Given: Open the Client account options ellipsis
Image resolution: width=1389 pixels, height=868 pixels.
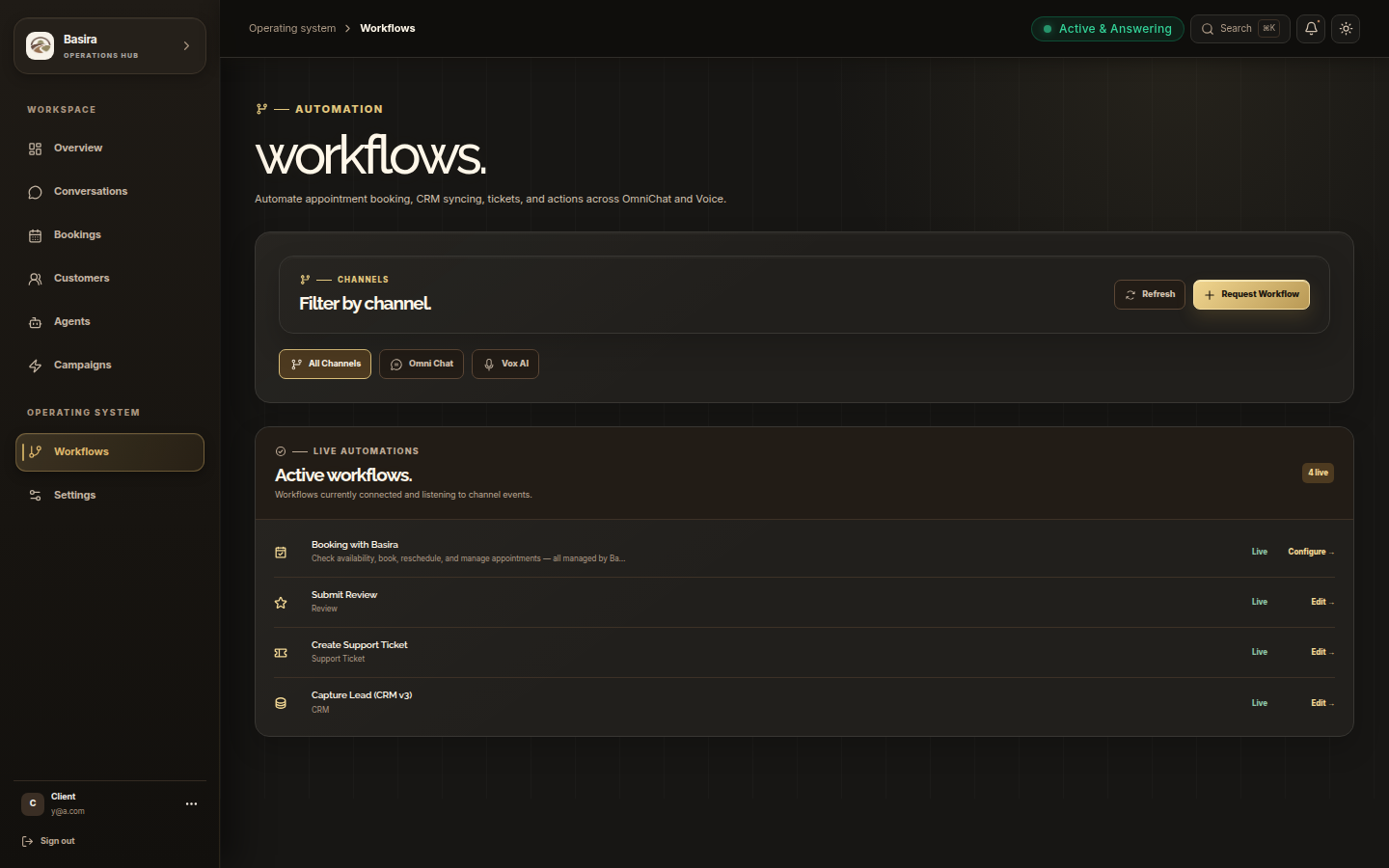Looking at the screenshot, I should click(x=191, y=803).
